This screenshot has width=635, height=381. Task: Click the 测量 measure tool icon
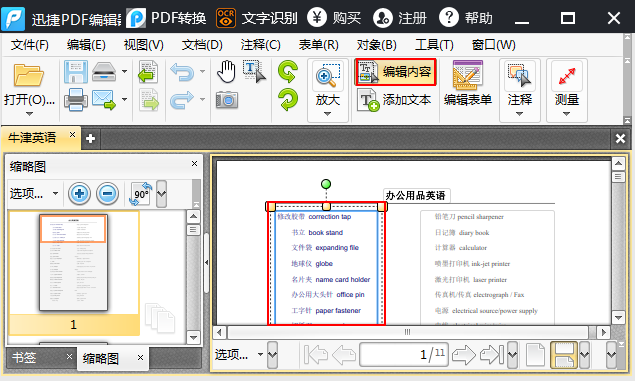coord(567,76)
